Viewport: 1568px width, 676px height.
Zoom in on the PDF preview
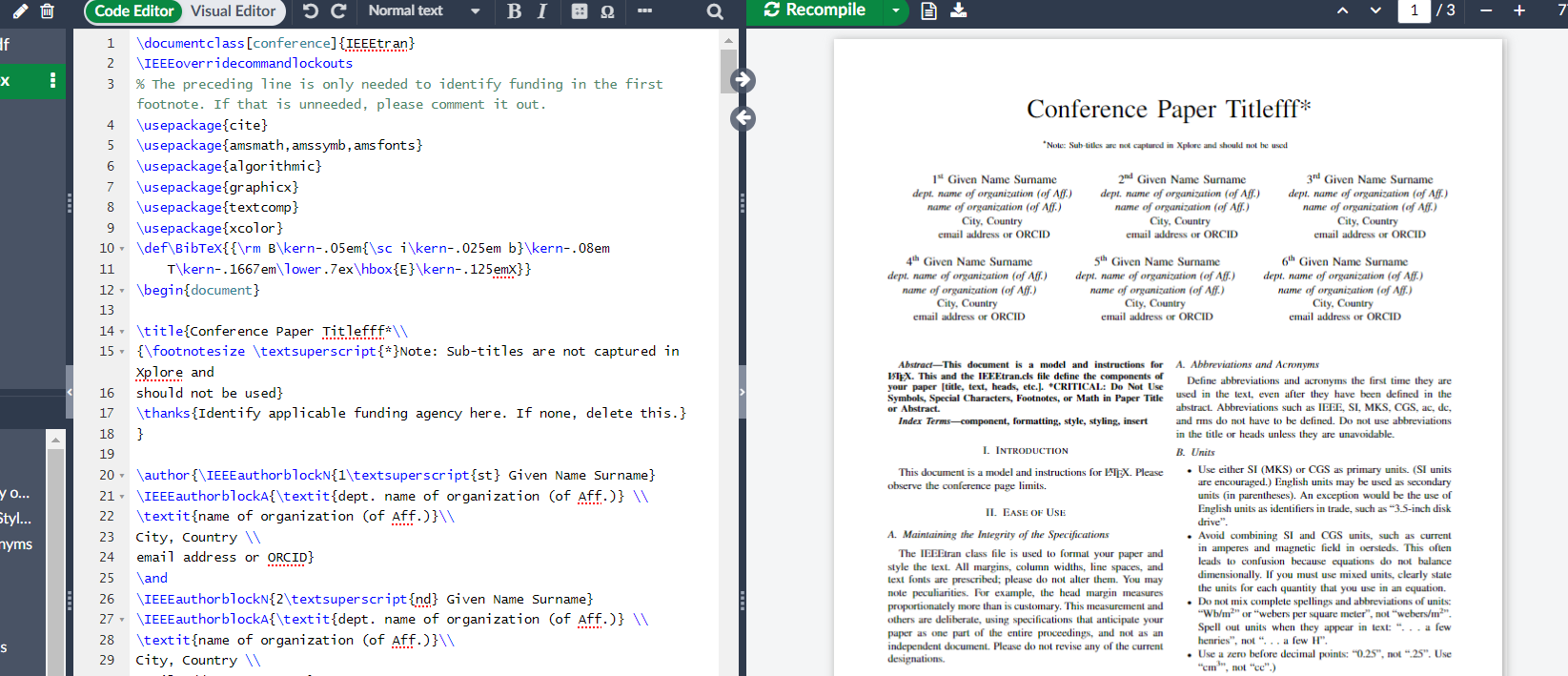1519,10
